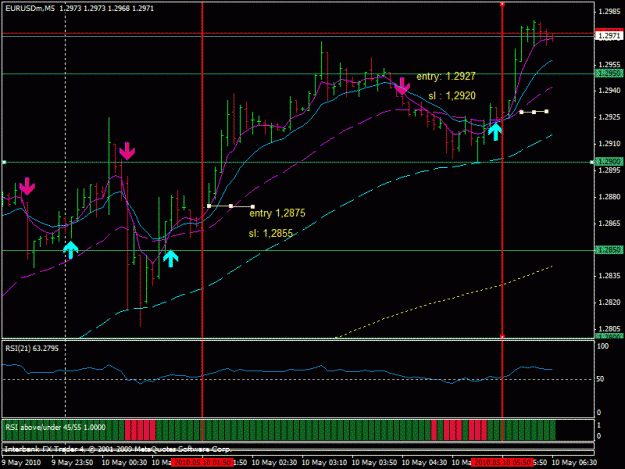Select the left-end handle of the 1.2900 horizontal line
625x469 pixels.
(x=4, y=162)
